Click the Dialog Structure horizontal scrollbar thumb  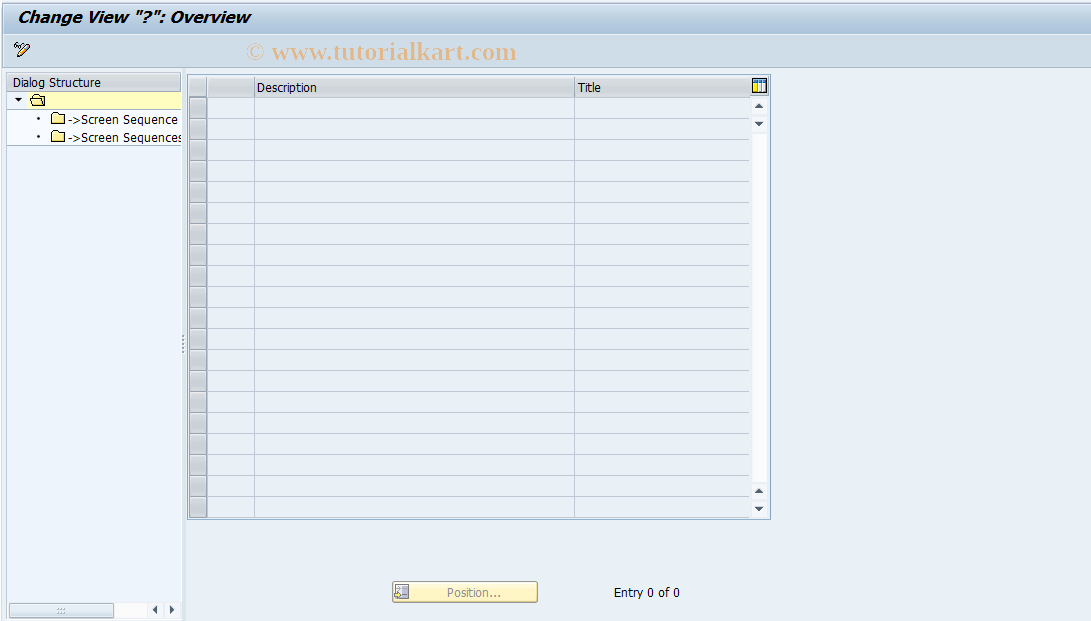(x=61, y=611)
